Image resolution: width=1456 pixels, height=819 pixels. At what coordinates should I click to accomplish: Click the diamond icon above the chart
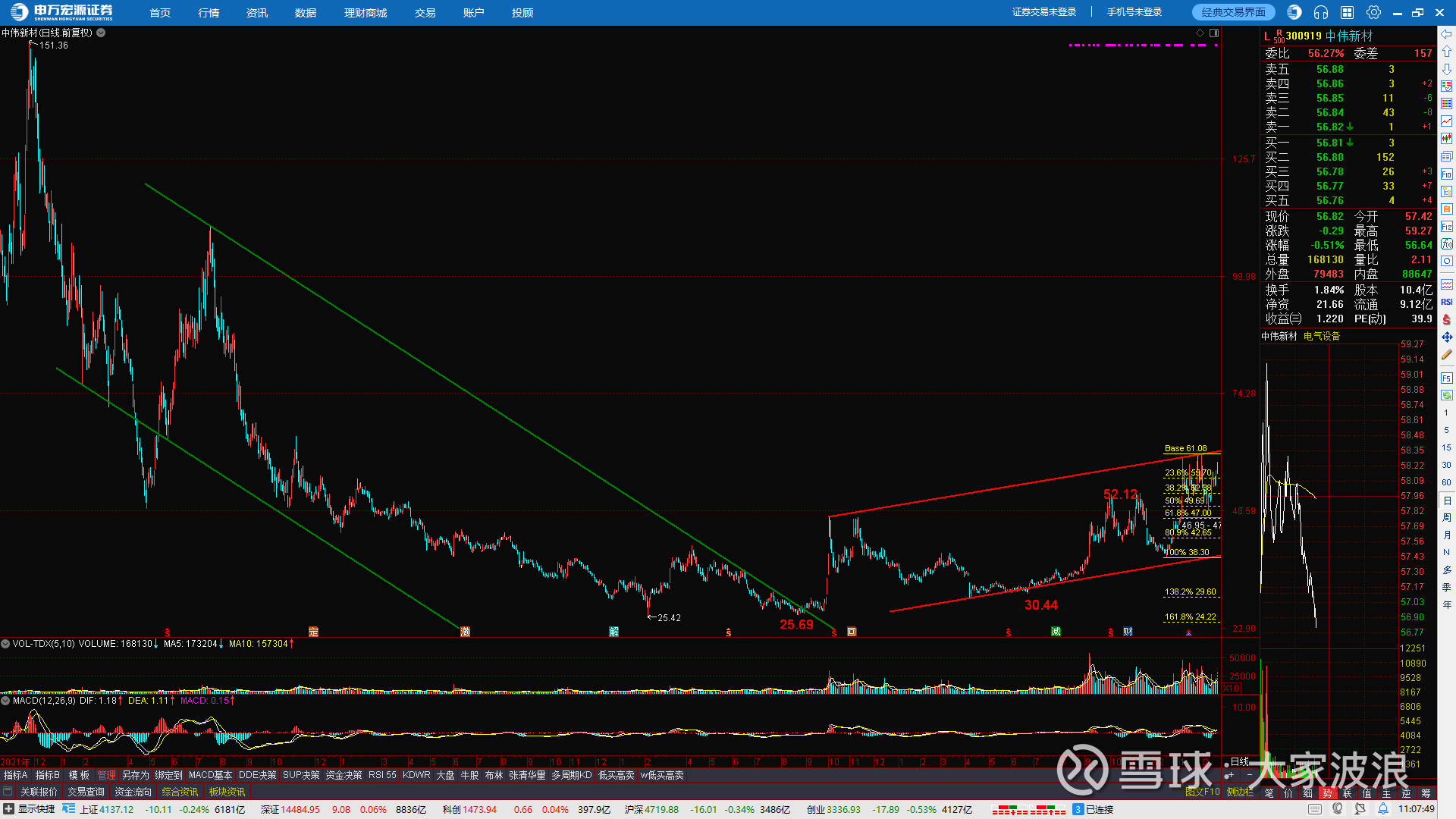1200,33
